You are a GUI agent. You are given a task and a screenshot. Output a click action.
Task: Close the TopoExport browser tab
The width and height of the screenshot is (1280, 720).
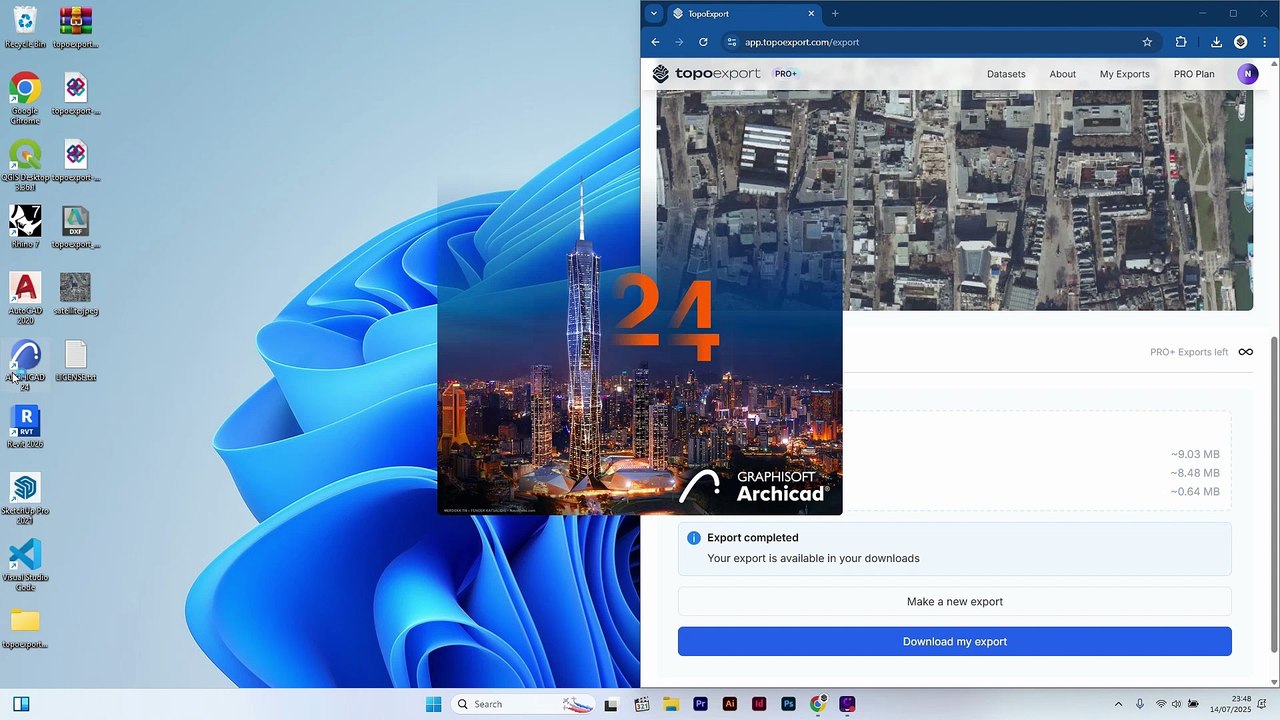point(811,14)
